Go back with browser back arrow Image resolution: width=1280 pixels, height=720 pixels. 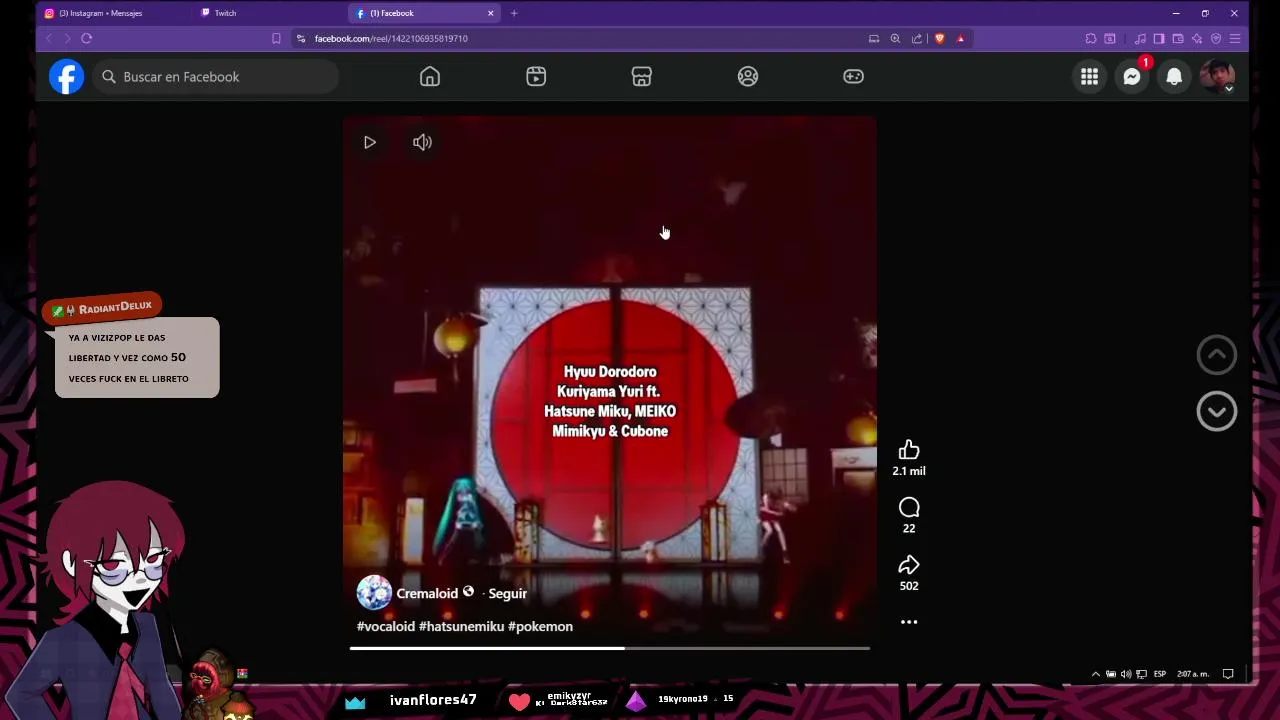tap(49, 38)
